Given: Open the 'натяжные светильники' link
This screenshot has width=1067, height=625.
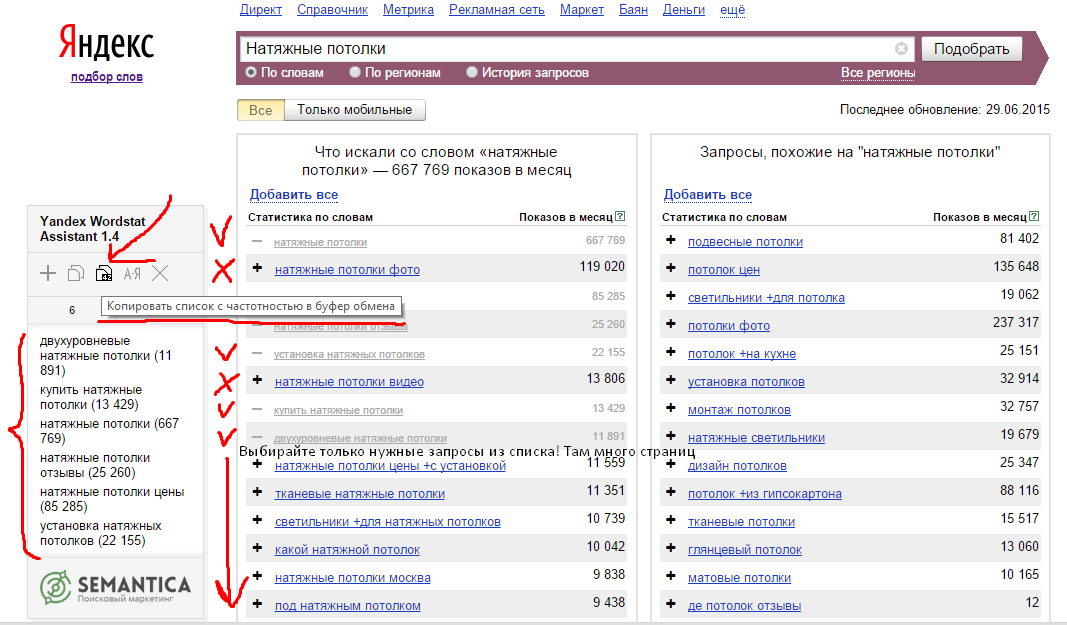Looking at the screenshot, I should (756, 438).
